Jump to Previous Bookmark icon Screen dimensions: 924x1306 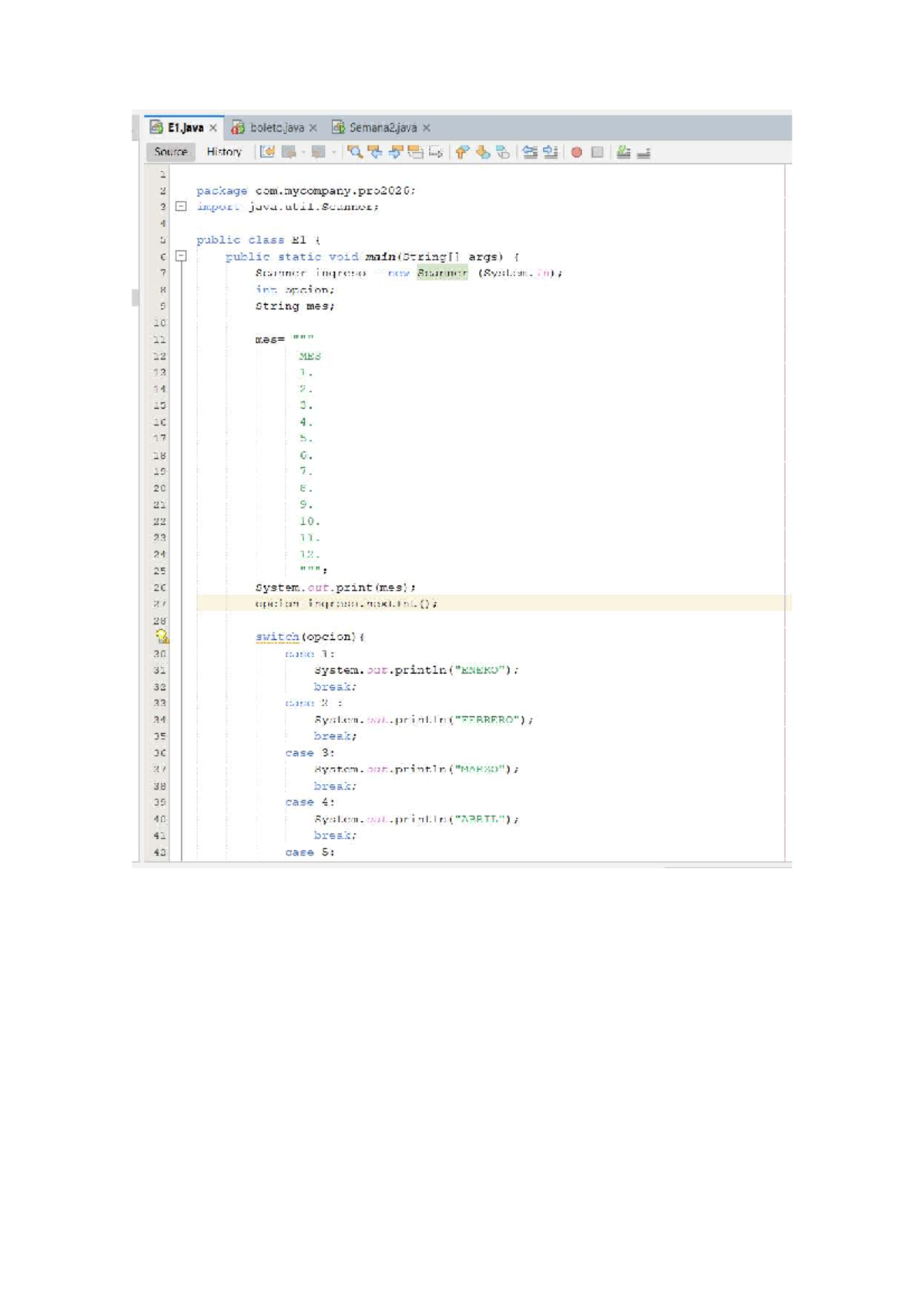pos(462,152)
